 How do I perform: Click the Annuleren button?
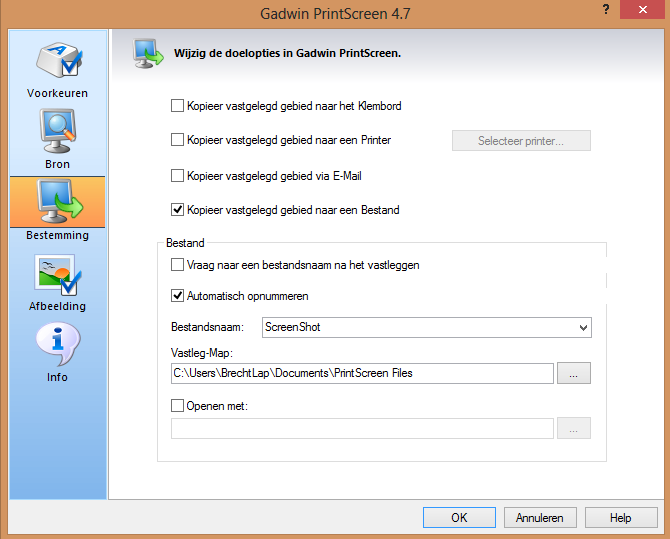540,518
